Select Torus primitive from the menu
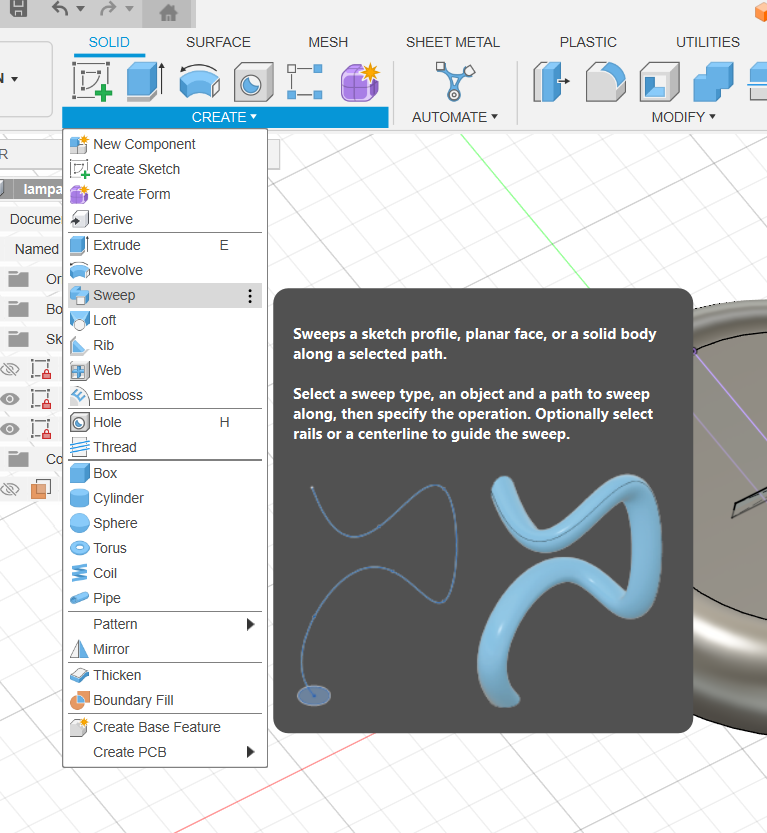 coord(165,548)
